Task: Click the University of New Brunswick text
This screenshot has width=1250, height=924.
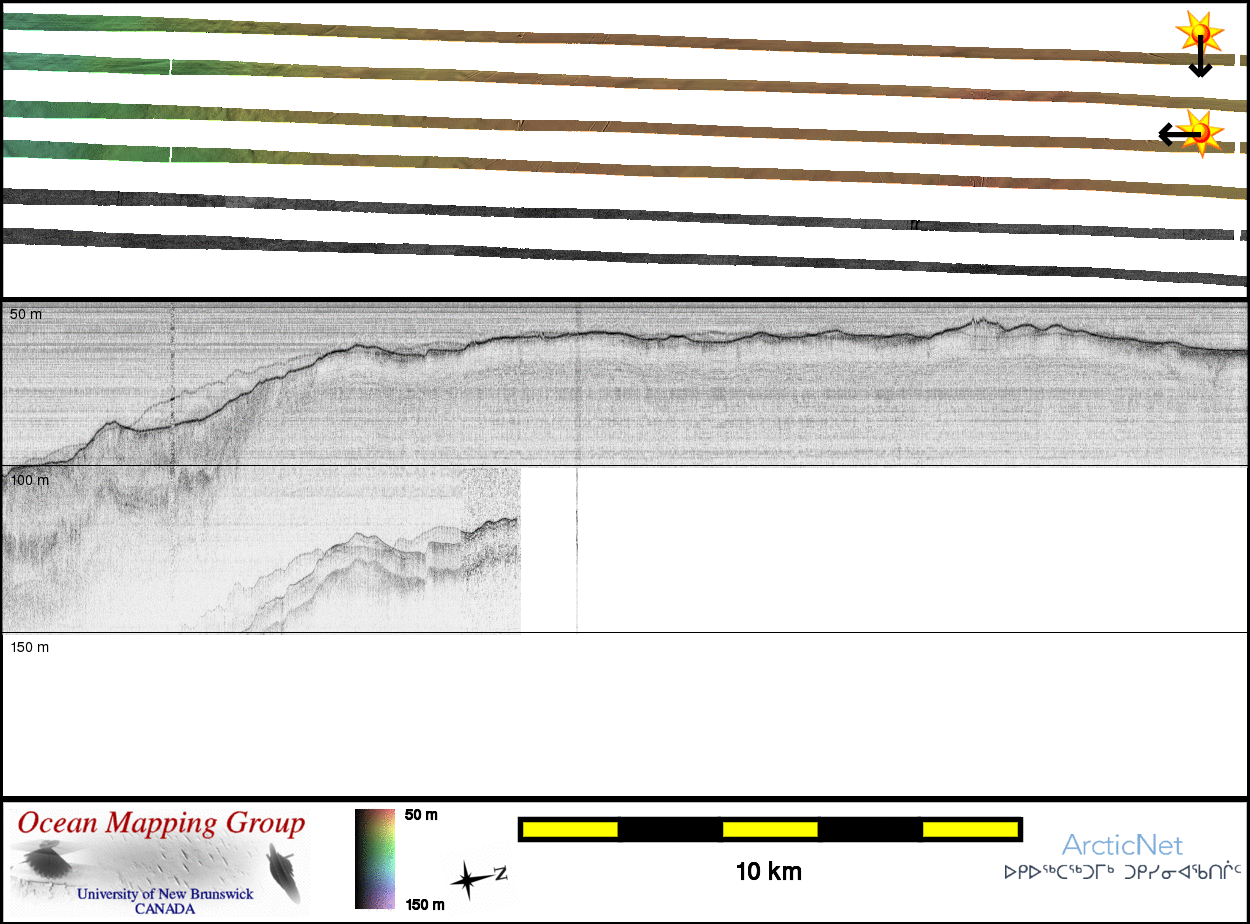Action: point(165,894)
